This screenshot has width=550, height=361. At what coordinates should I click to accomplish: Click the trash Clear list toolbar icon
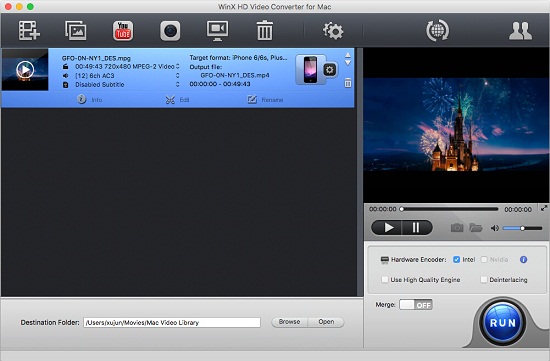pos(264,30)
